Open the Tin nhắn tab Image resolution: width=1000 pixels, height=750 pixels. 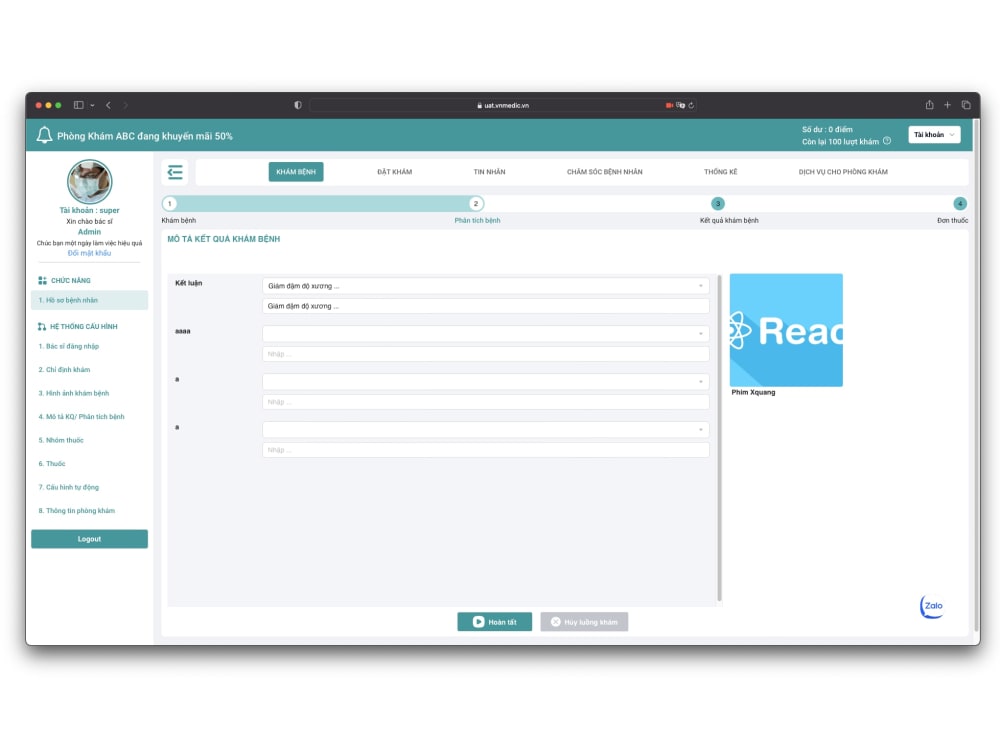(x=489, y=172)
